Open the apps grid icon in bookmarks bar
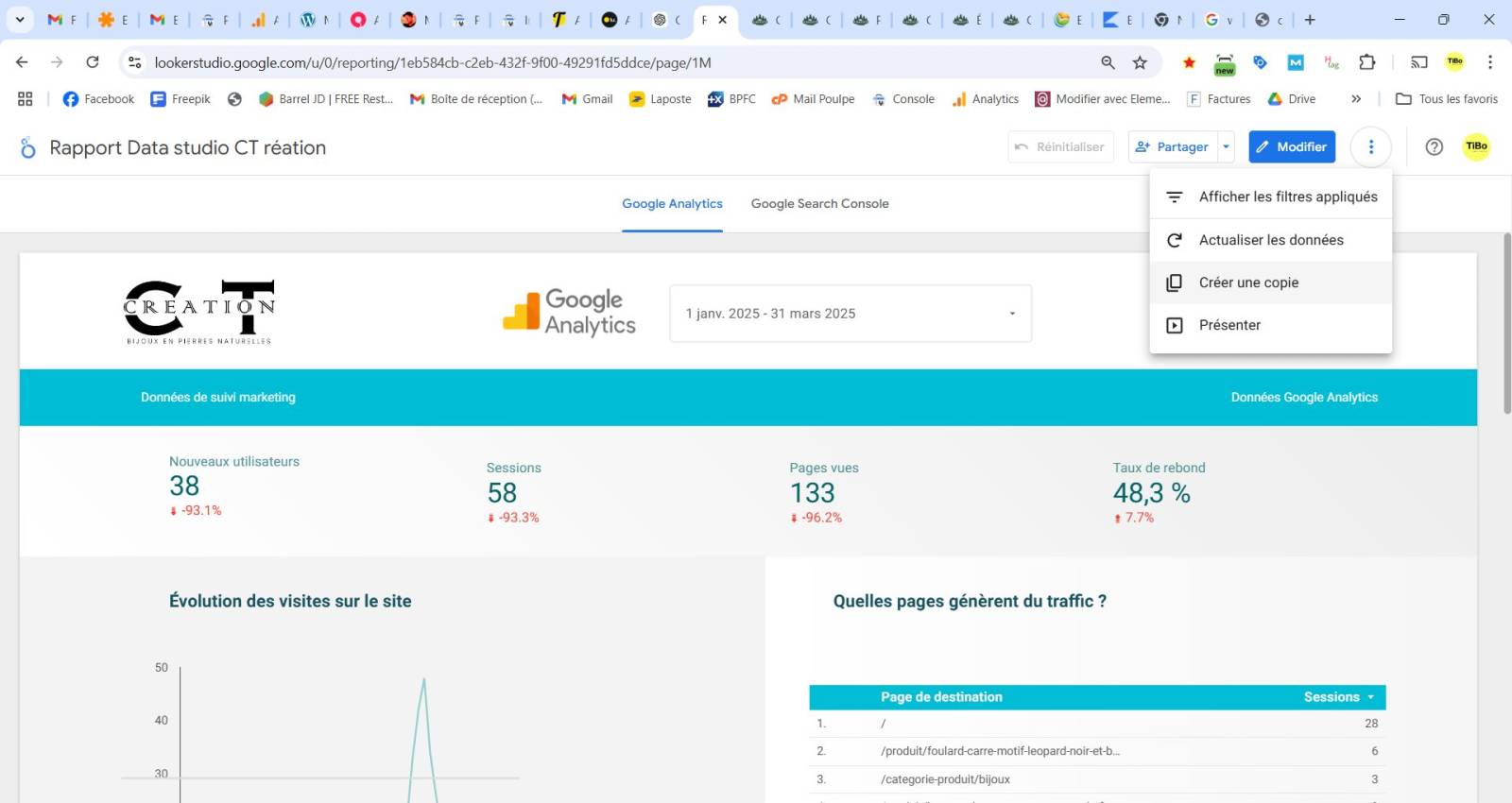Image resolution: width=1512 pixels, height=803 pixels. pos(26,99)
